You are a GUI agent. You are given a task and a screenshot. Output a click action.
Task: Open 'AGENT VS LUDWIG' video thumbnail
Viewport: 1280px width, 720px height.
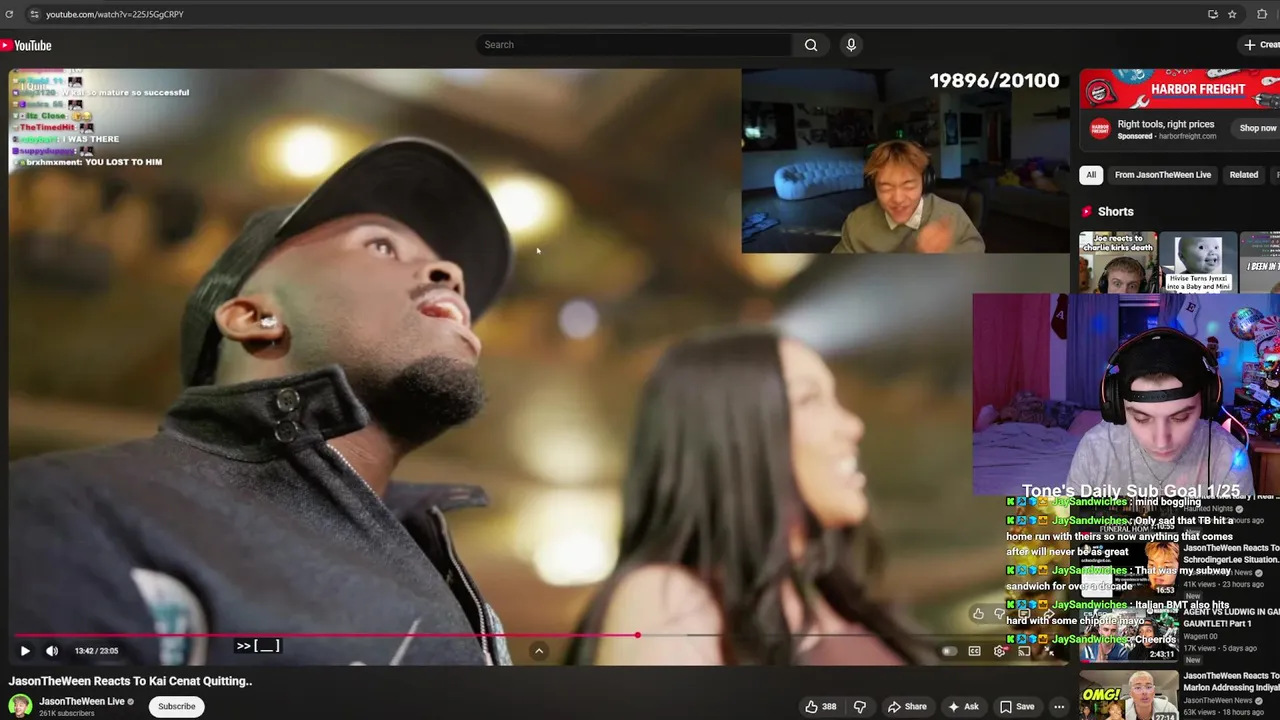[1128, 635]
